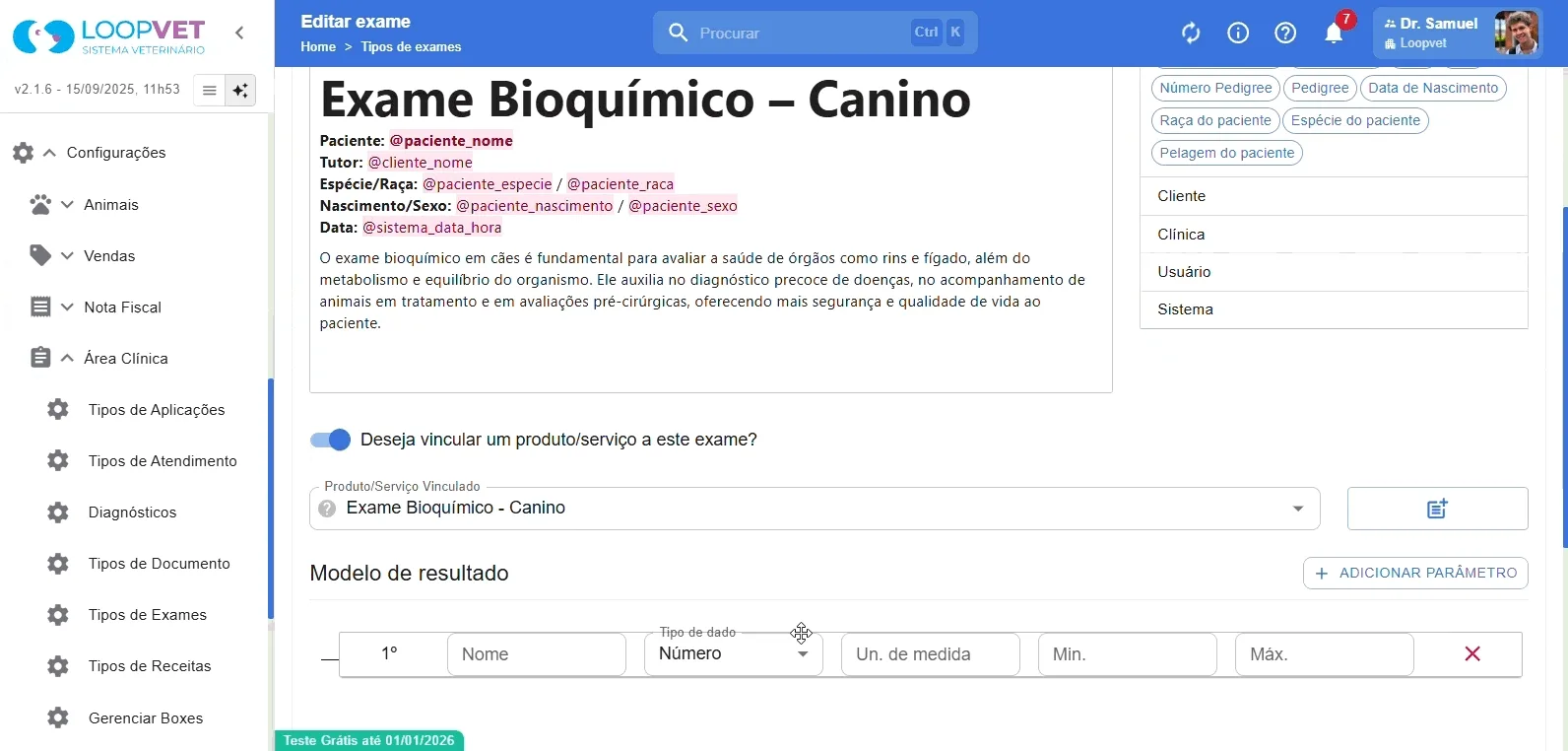Image resolution: width=1568 pixels, height=751 pixels.
Task: Collapse sidebar with the left chevron
Action: pyautogui.click(x=239, y=33)
